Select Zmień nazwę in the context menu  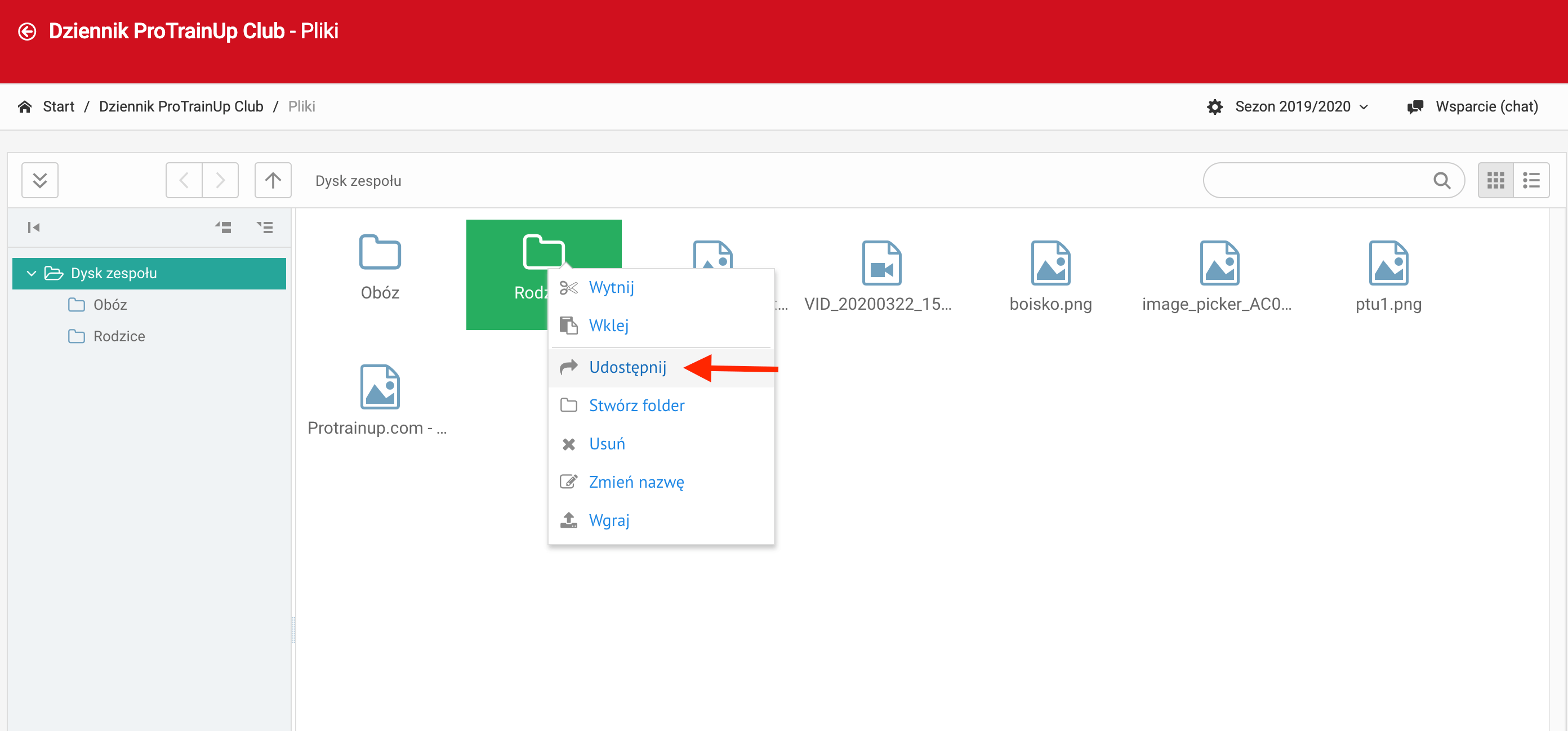click(x=635, y=482)
